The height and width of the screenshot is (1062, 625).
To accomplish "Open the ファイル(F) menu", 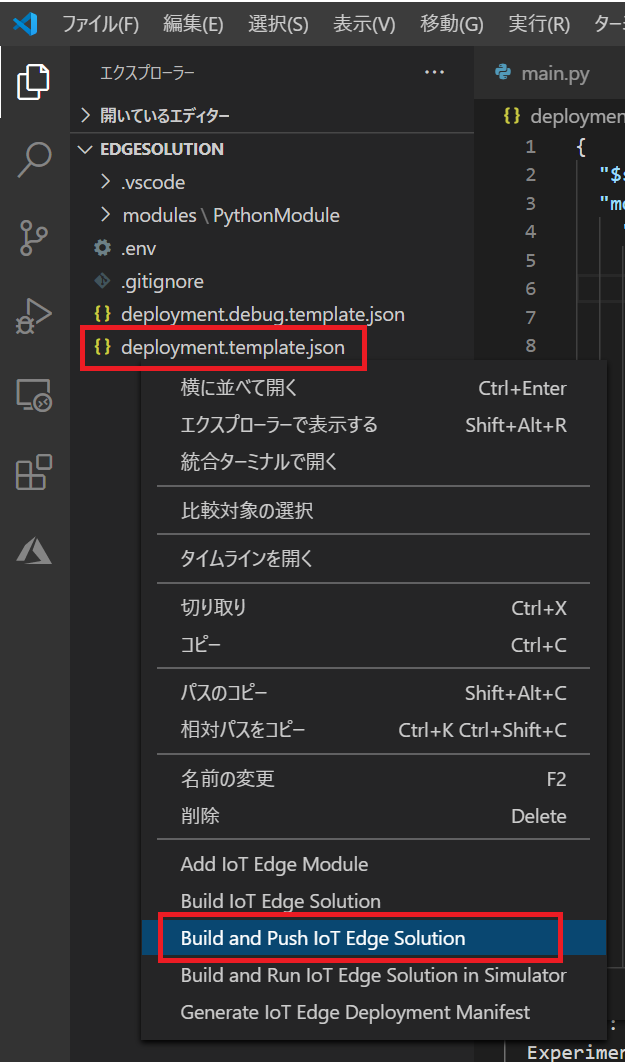I will pos(100,24).
